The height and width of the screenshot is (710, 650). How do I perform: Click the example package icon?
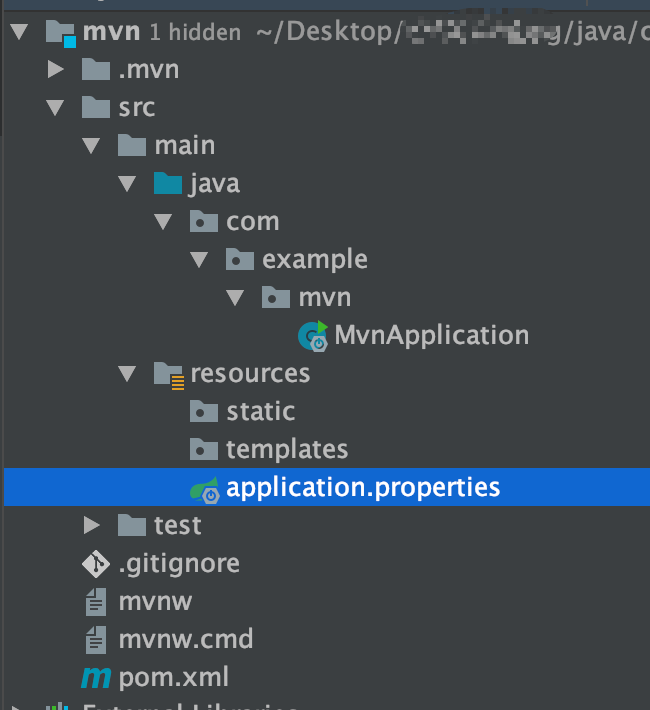(240, 259)
